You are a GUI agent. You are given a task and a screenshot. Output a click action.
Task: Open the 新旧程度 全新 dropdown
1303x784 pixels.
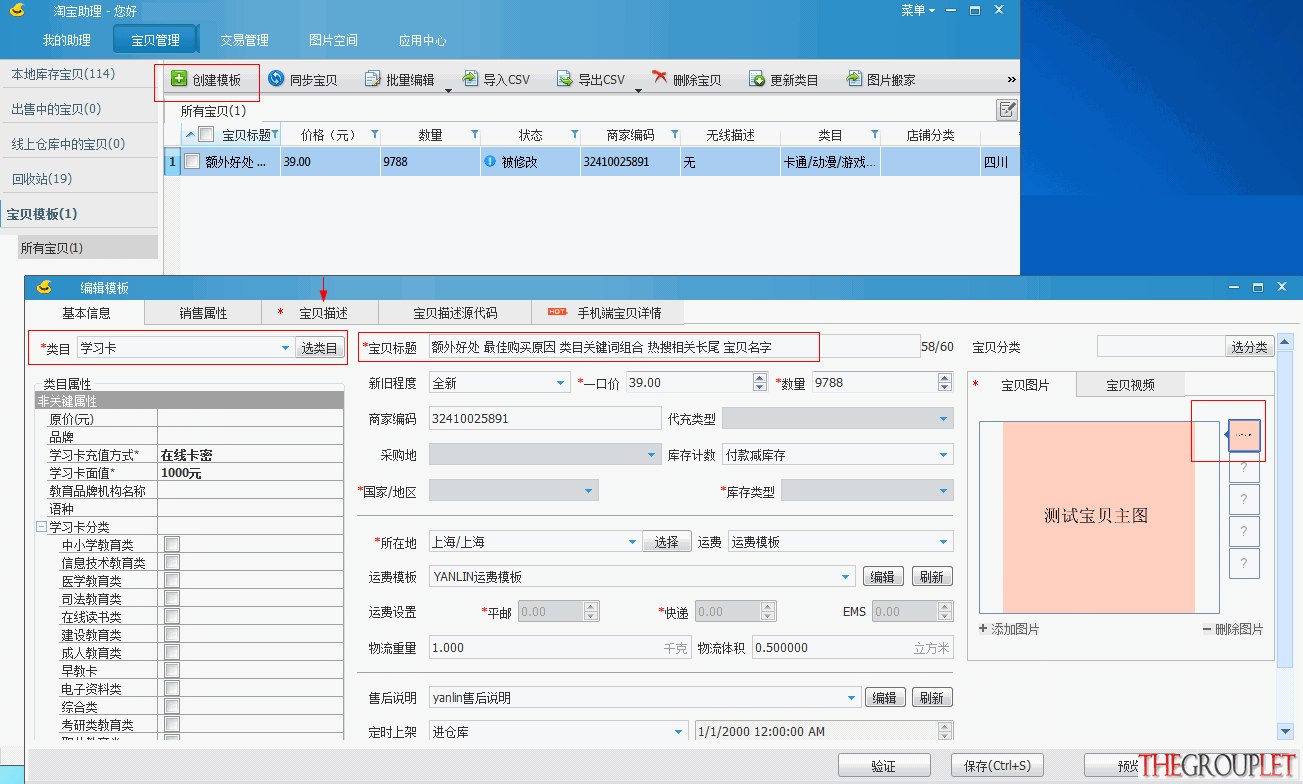tap(561, 383)
